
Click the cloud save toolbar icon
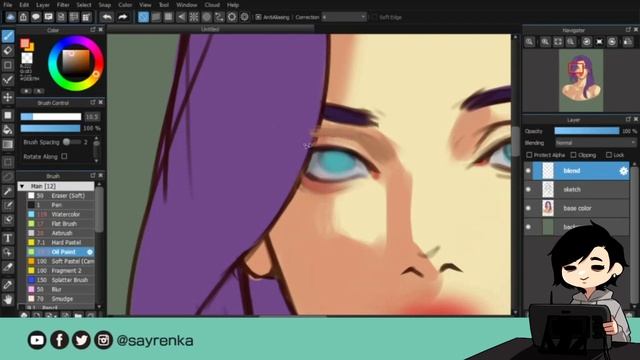11,17
